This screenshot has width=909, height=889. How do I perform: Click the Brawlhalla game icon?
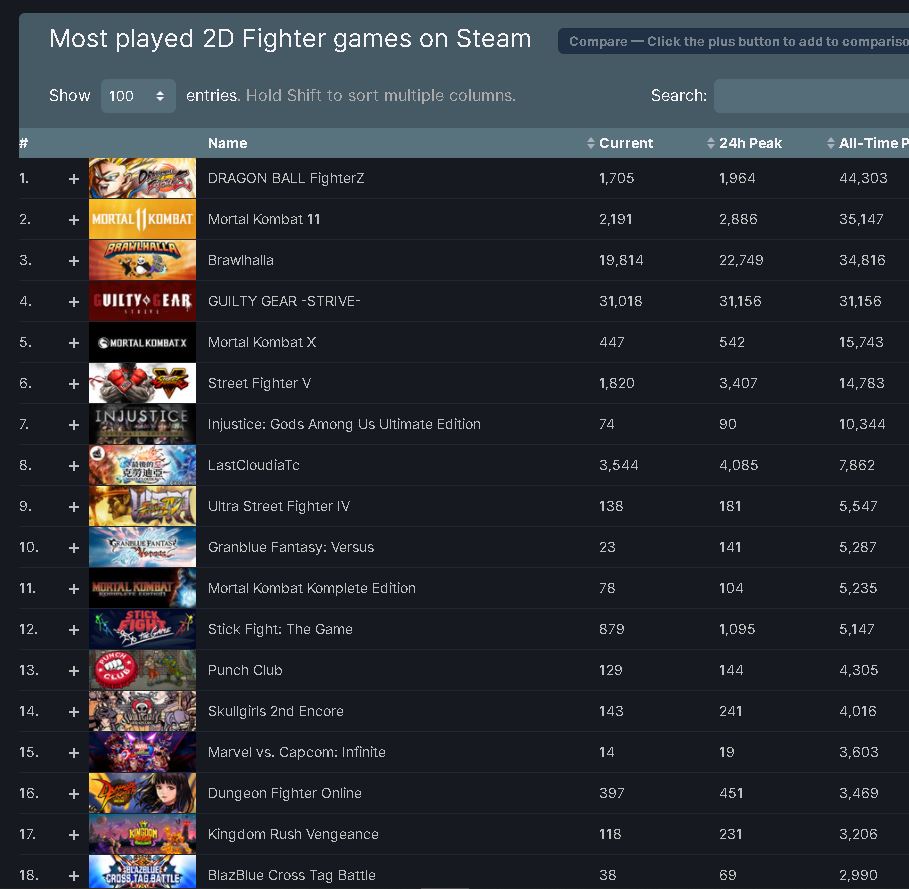tap(141, 259)
